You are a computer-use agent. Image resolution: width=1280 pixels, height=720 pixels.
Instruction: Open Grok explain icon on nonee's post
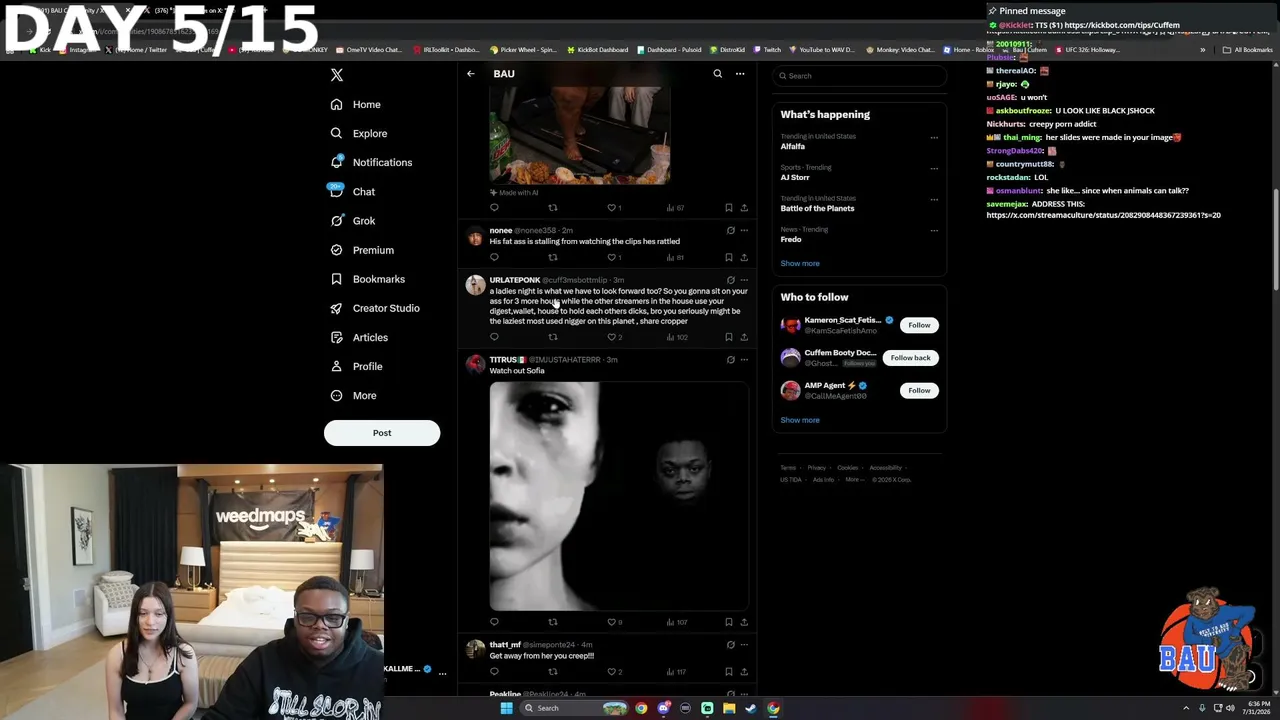pos(730,231)
